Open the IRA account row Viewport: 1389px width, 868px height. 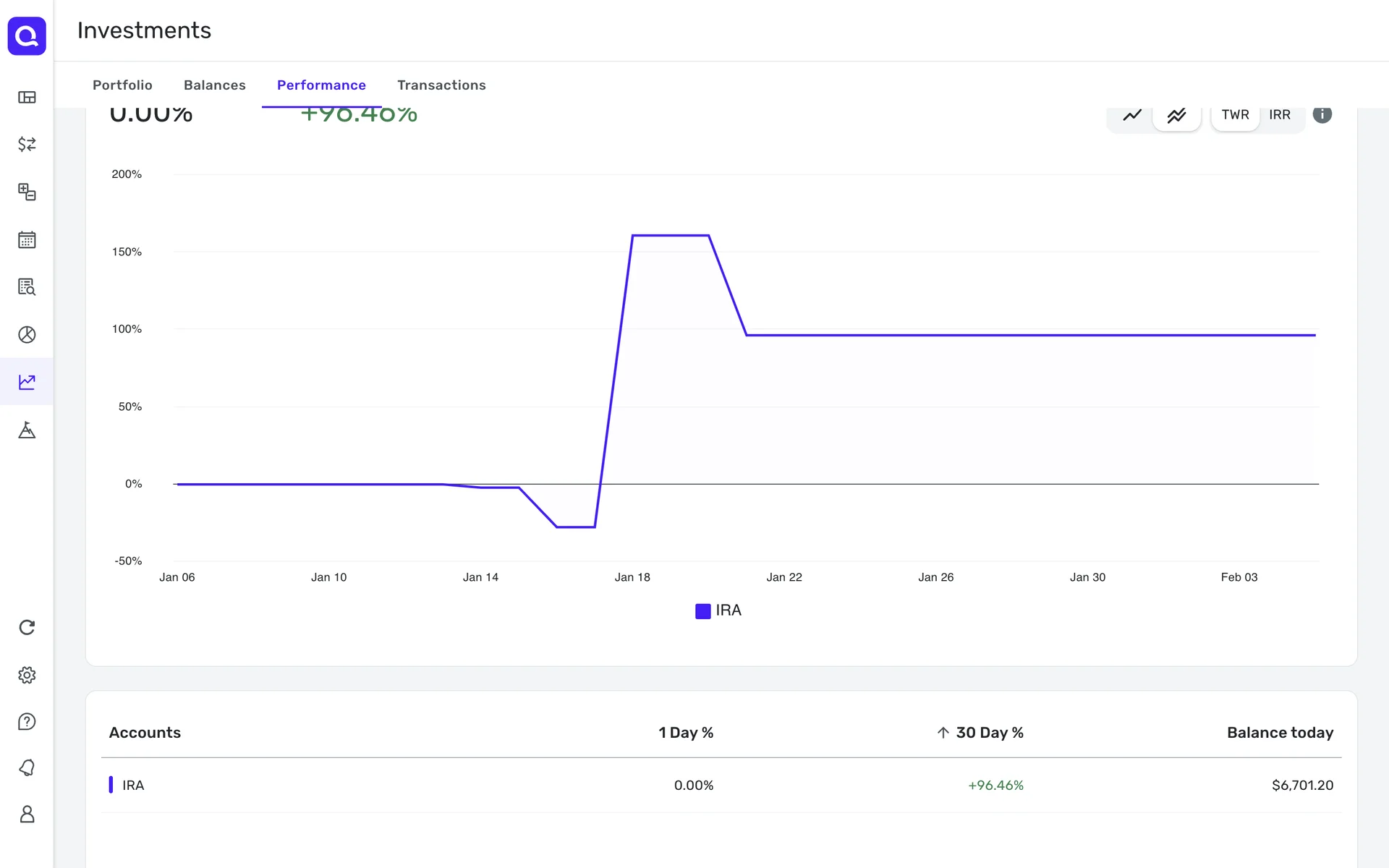[x=133, y=785]
